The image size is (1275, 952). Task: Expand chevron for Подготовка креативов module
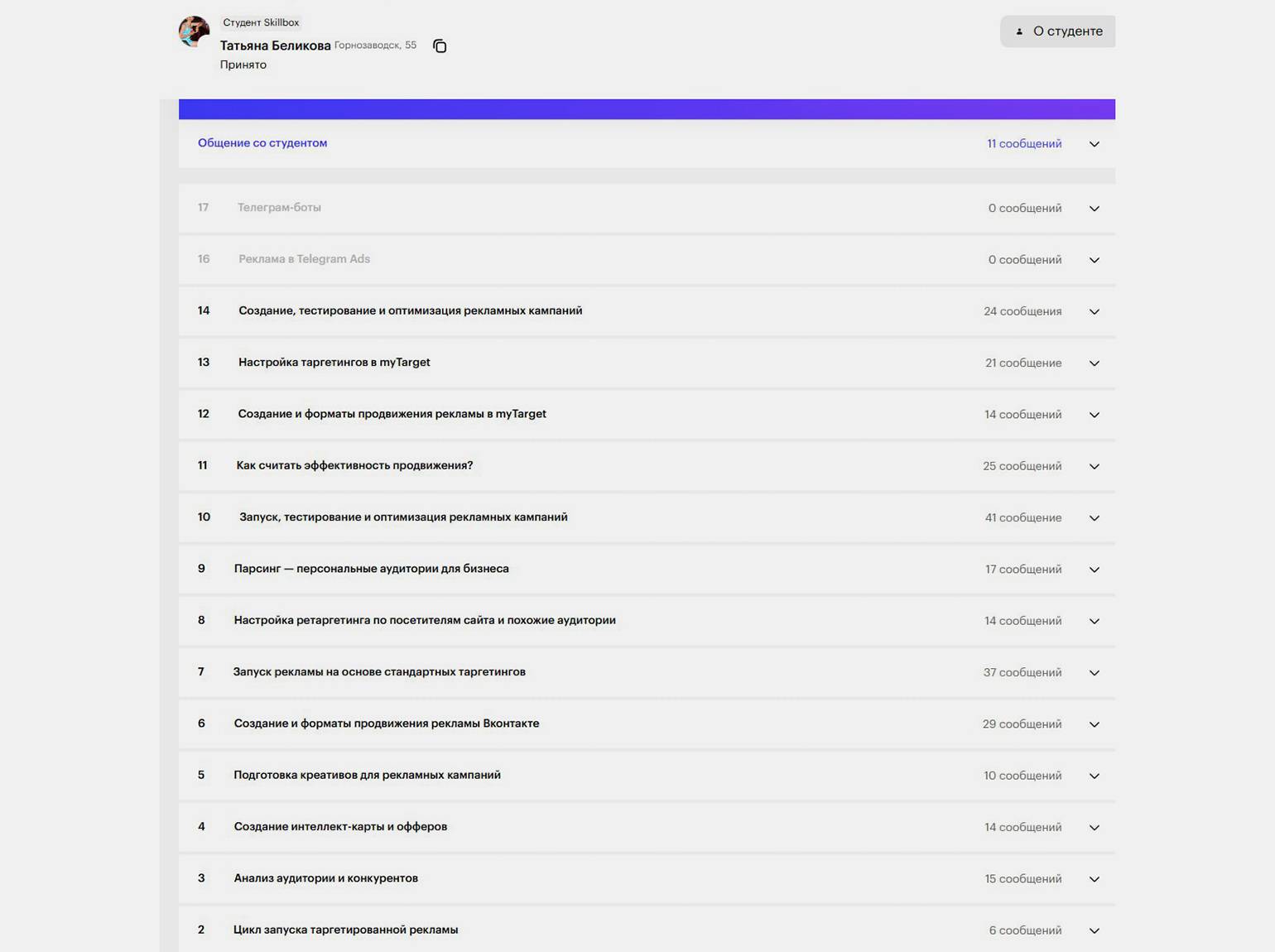pyautogui.click(x=1094, y=776)
